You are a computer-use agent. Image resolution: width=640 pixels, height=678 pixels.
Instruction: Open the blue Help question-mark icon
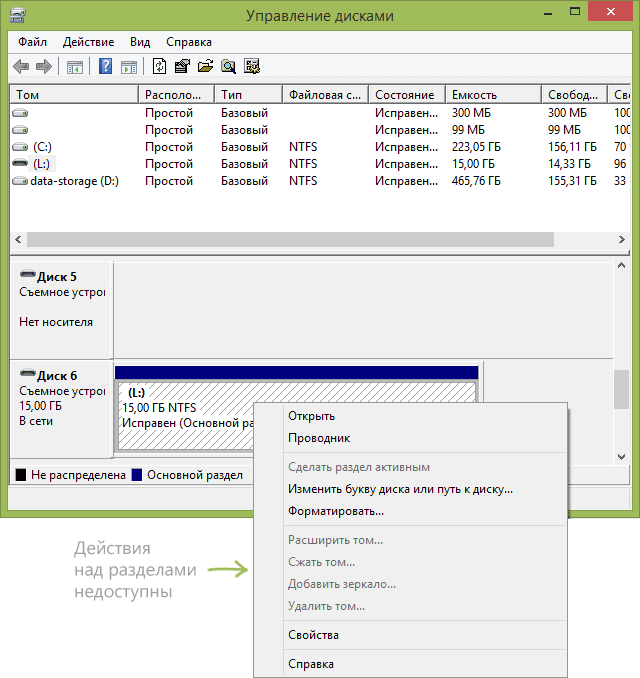106,66
